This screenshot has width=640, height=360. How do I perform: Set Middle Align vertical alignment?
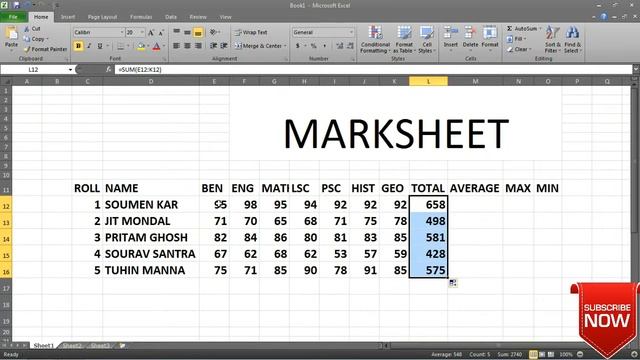coord(187,32)
